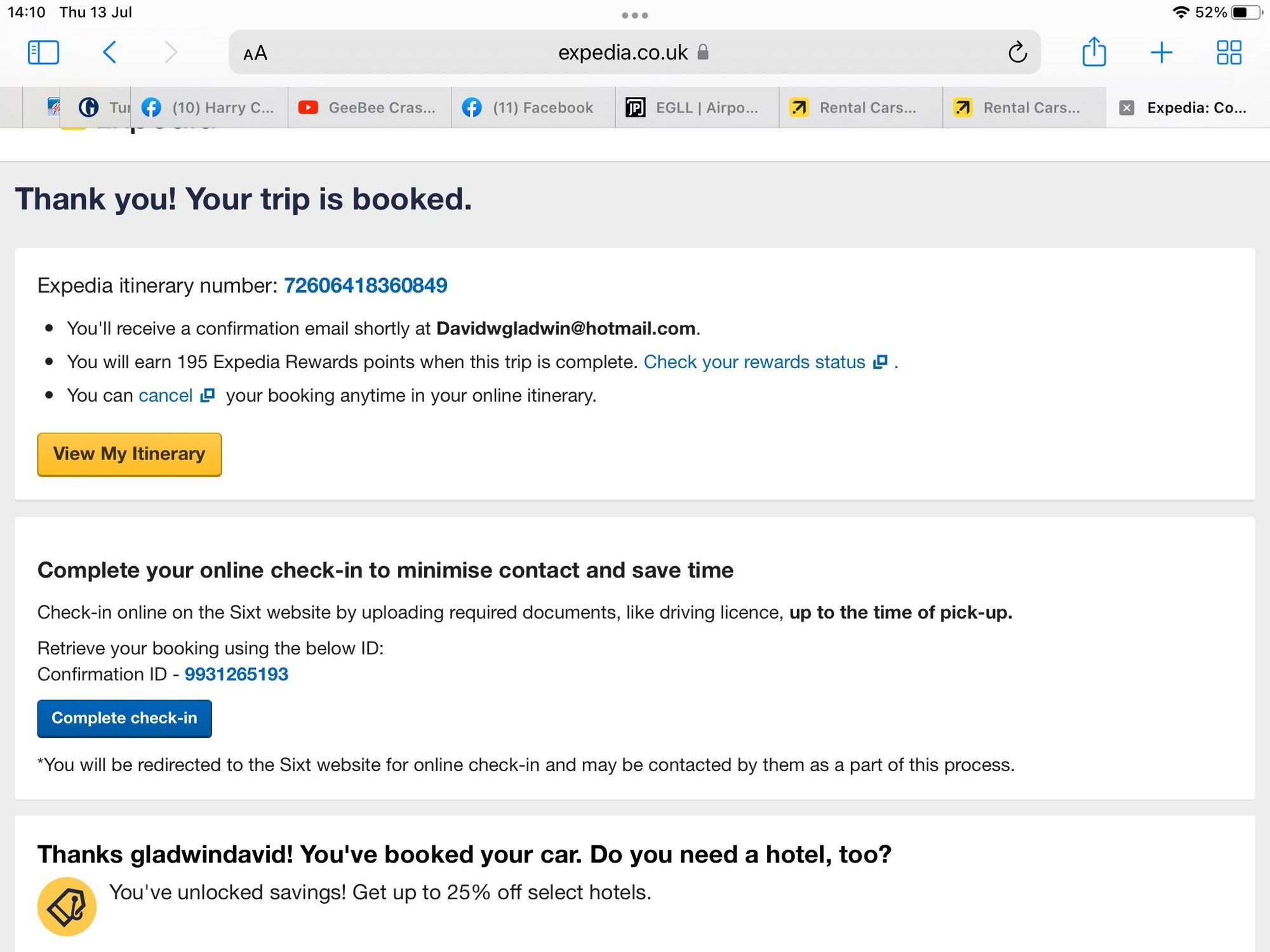Open the Safari sidebar panel

coord(43,52)
